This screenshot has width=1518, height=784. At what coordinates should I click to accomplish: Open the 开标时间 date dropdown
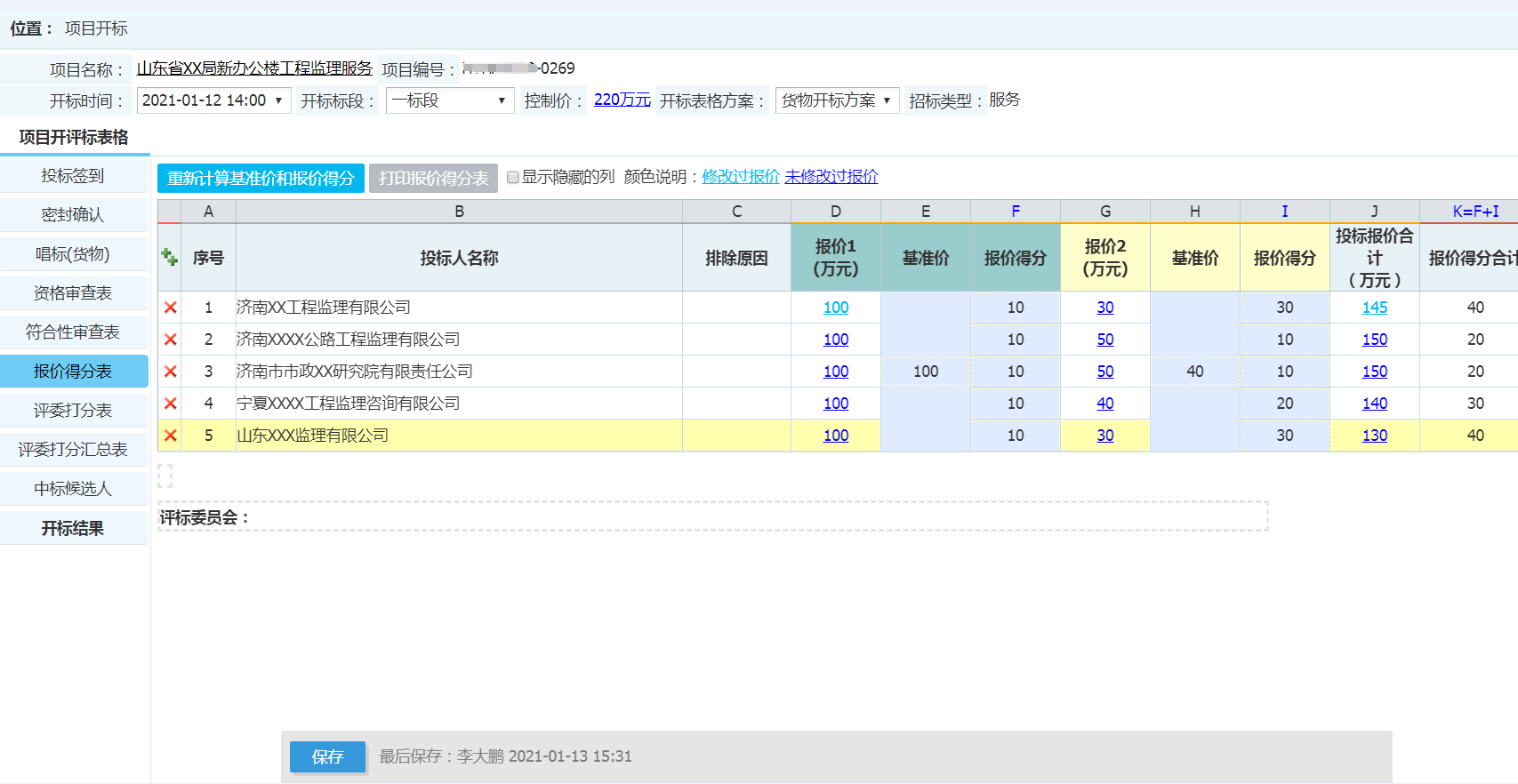(213, 100)
